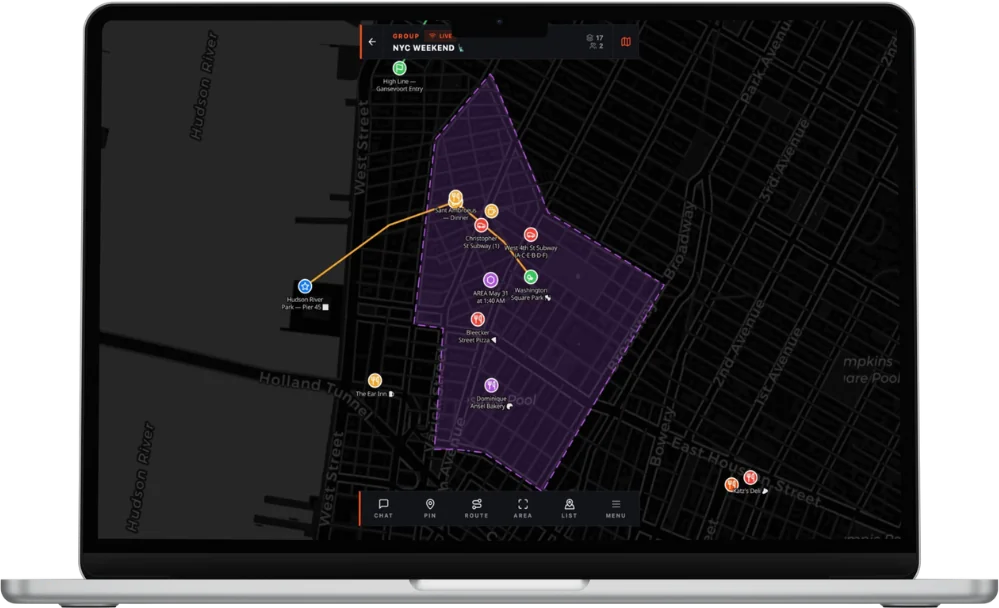
Task: Select the Bleecker Street Pizza pin
Action: [x=477, y=319]
